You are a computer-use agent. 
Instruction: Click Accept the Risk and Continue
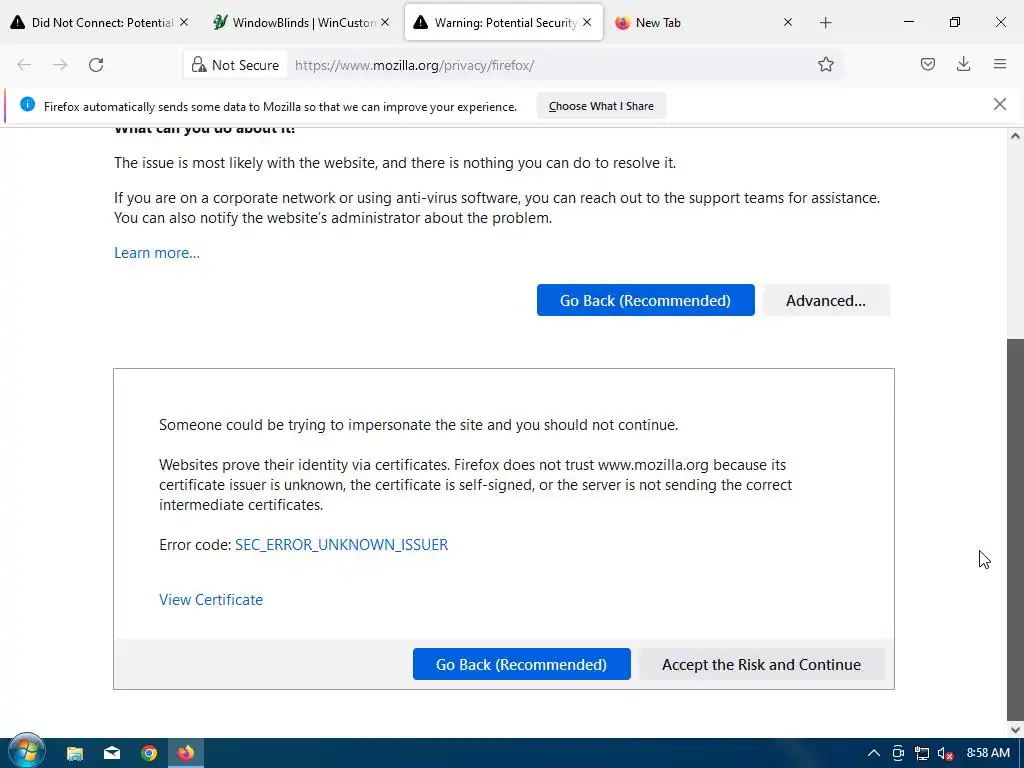[x=761, y=664]
